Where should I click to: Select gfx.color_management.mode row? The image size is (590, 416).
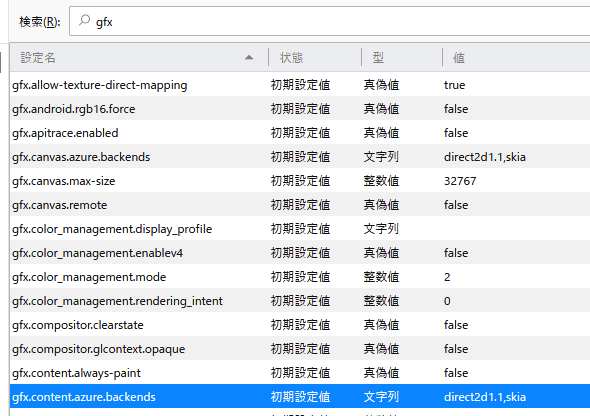coord(300,277)
